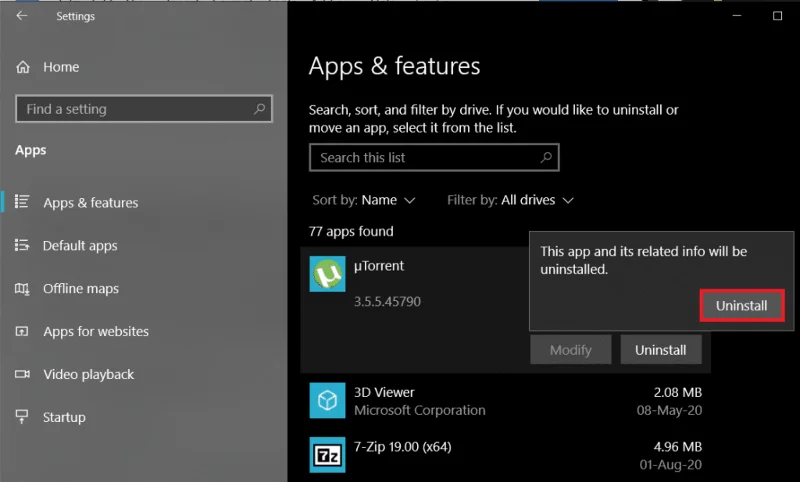The height and width of the screenshot is (482, 800).
Task: Click the 4.96 MB size value
Action: [x=678, y=447]
